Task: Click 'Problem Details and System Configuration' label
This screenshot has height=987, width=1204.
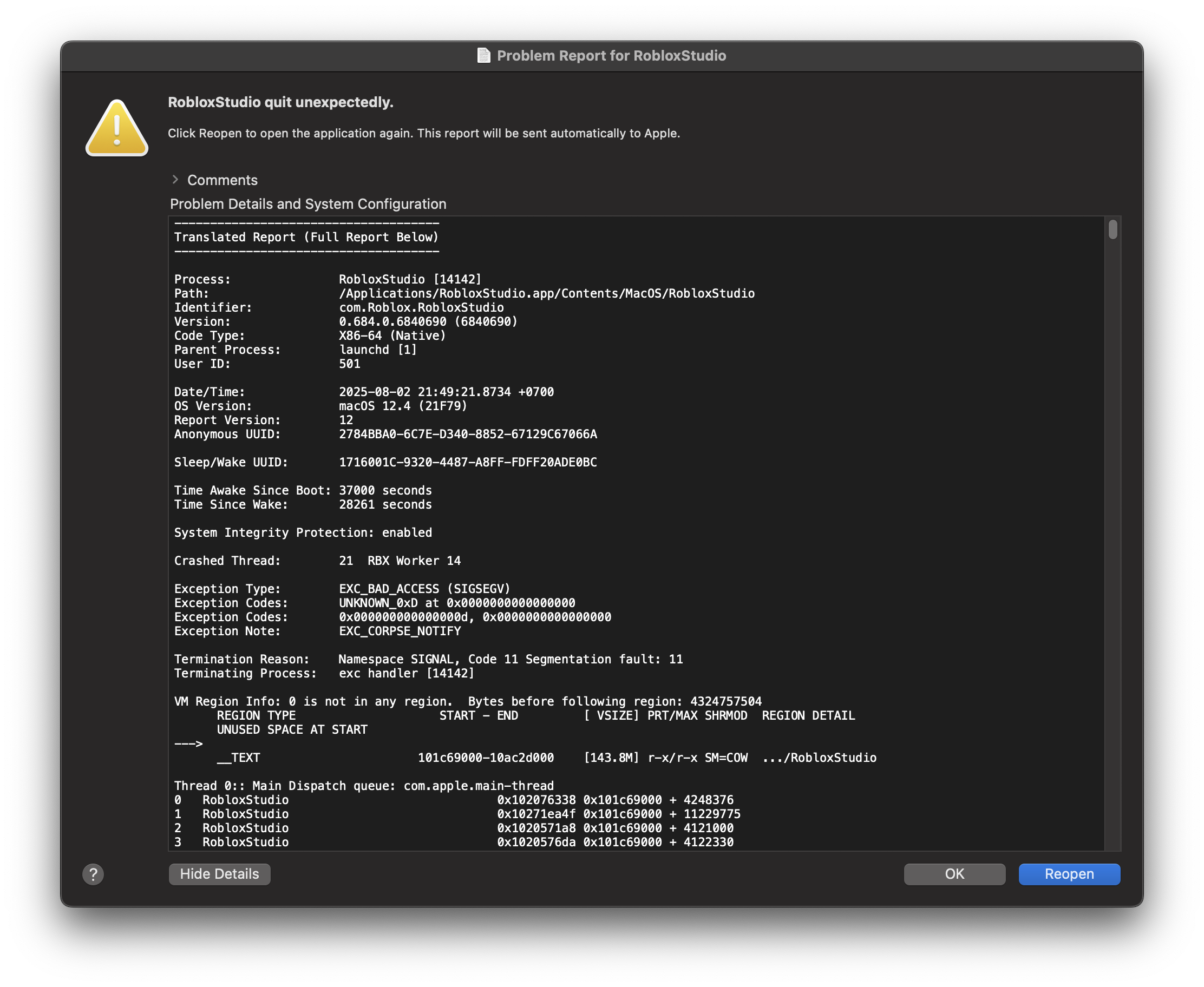Action: click(x=308, y=203)
